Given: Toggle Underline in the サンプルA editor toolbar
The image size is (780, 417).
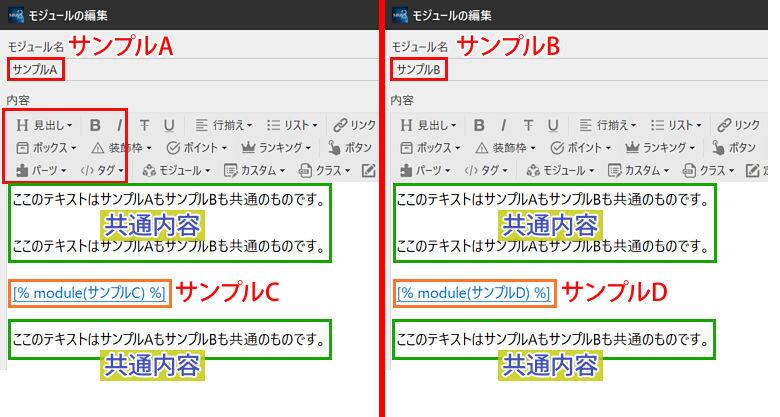Looking at the screenshot, I should click(169, 125).
